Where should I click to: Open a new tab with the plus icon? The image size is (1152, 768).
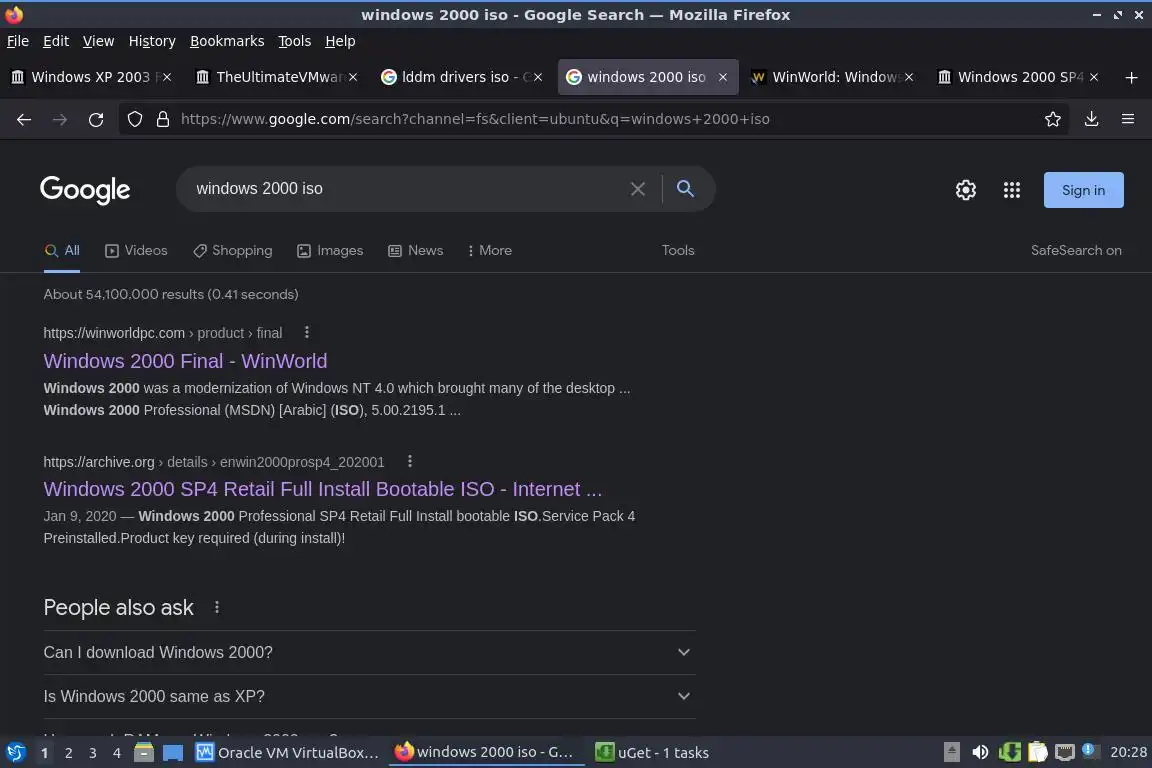click(x=1131, y=77)
